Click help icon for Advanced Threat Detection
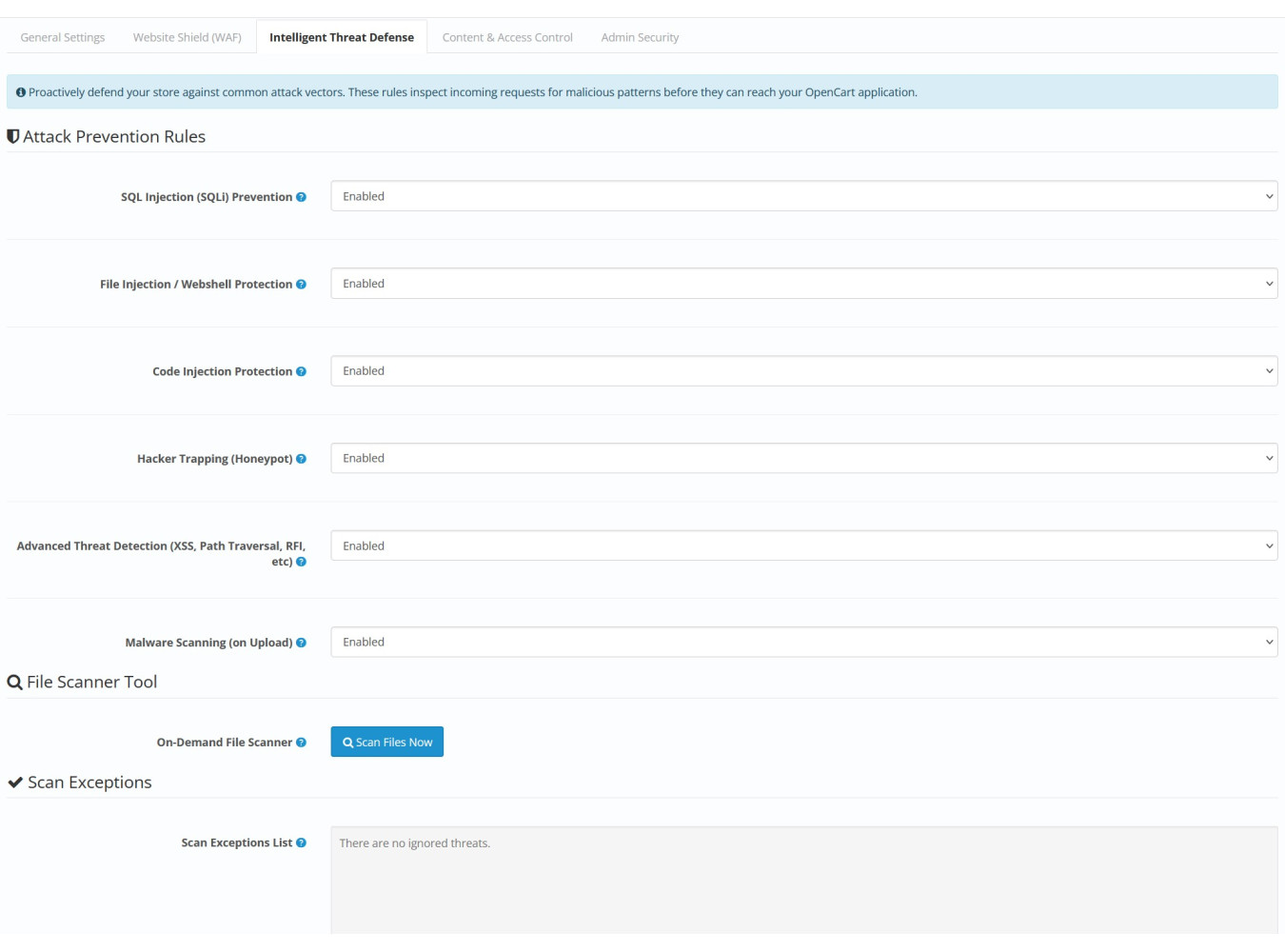Viewport: 1285px width, 952px height. click(x=301, y=563)
